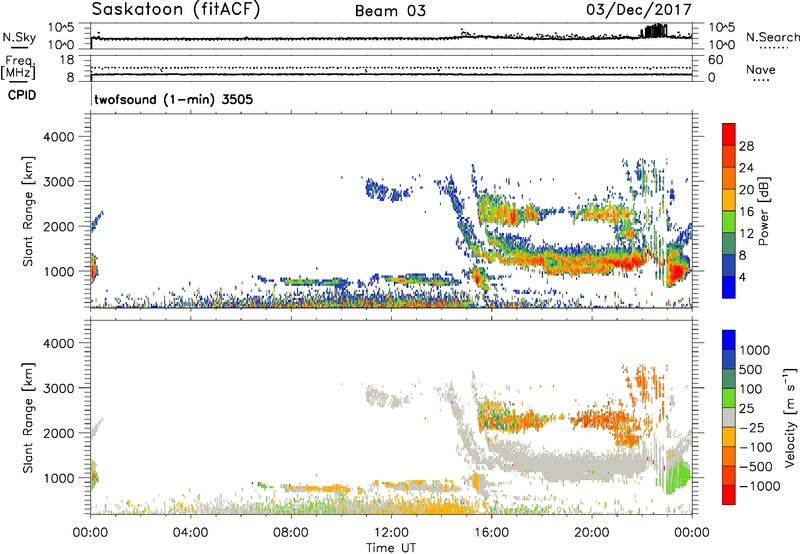Click the '-1000' Velocity colorbar tick value
Image resolution: width=800 pixels, height=554 pixels.
759,486
